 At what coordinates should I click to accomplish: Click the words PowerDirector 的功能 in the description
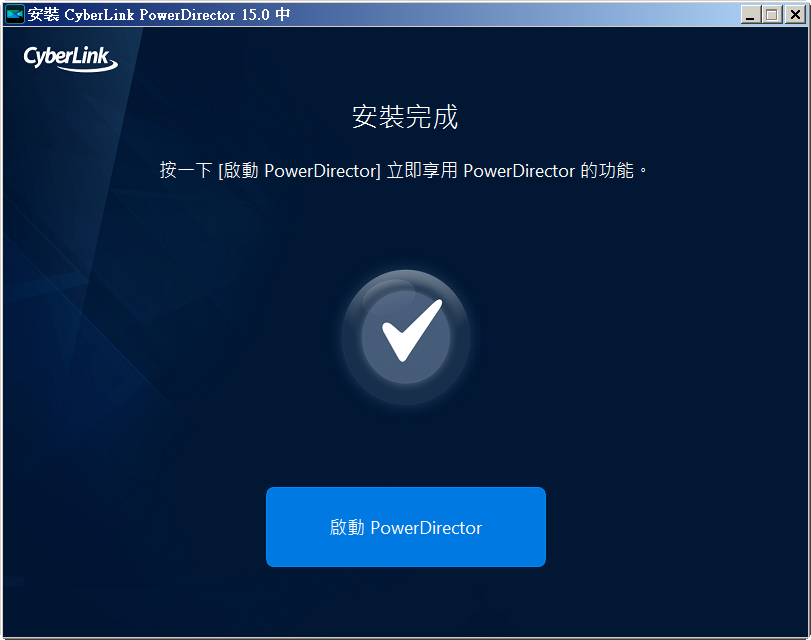[x=548, y=170]
